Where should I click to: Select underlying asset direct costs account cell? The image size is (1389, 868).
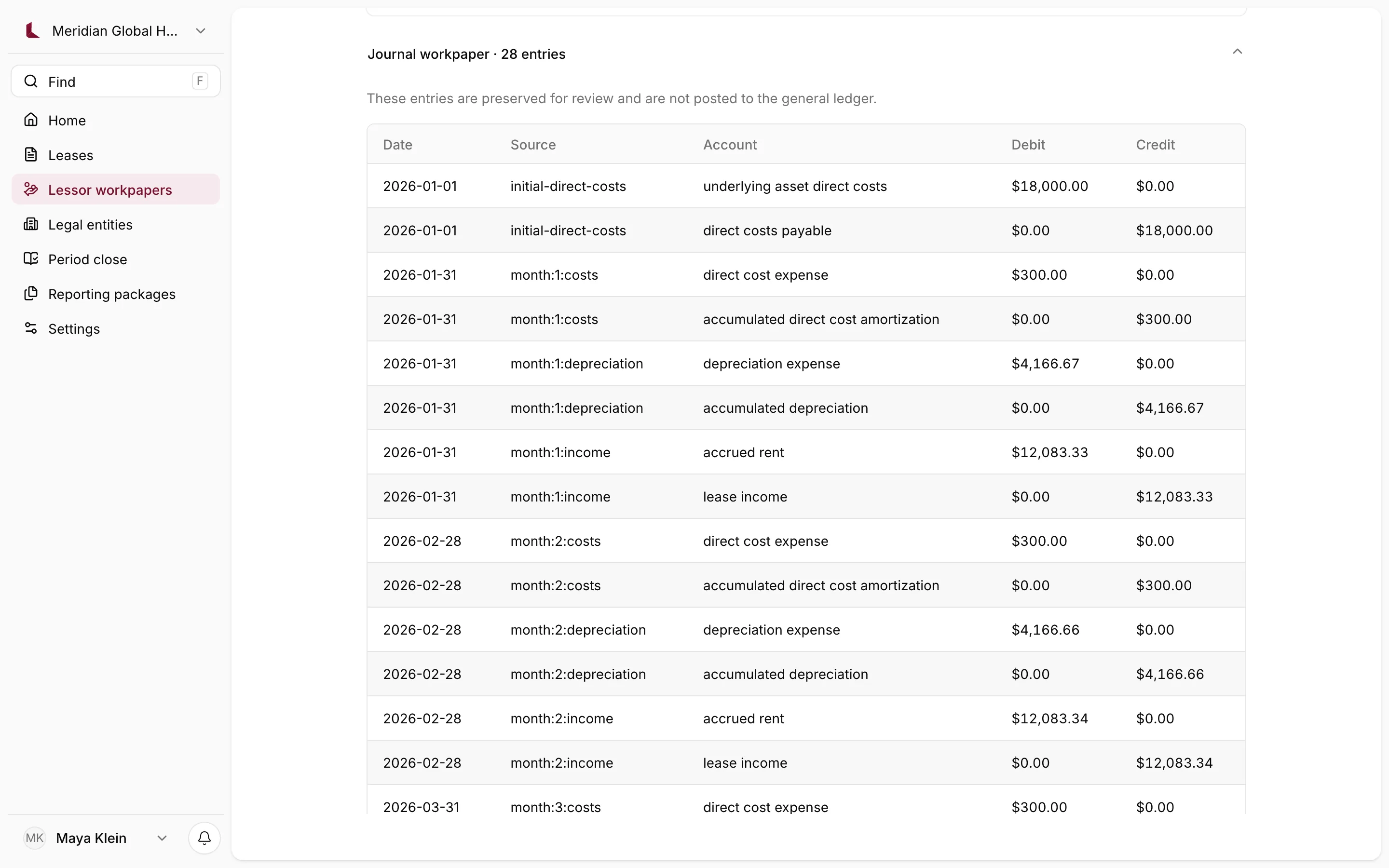coord(795,186)
